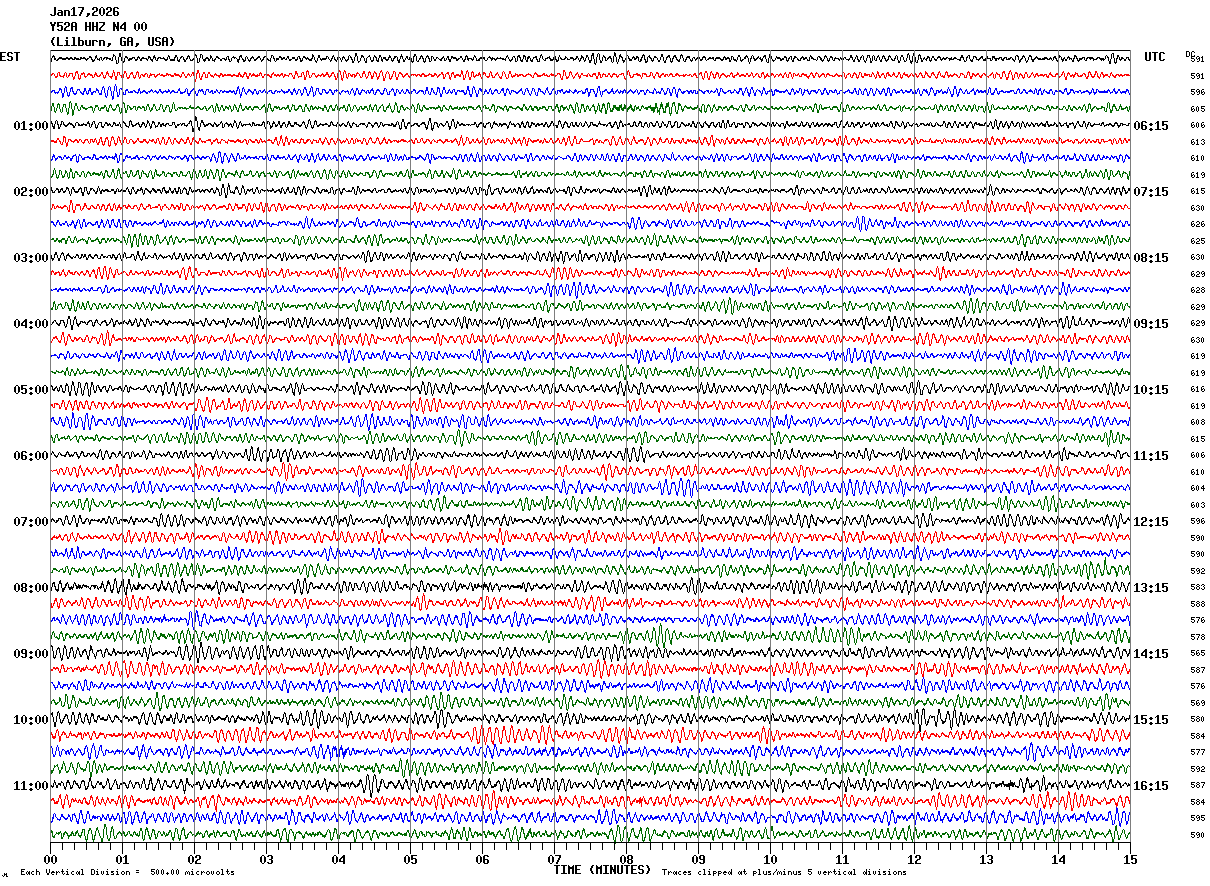
Task: Click the DC offset value 608
Action: tap(1197, 422)
